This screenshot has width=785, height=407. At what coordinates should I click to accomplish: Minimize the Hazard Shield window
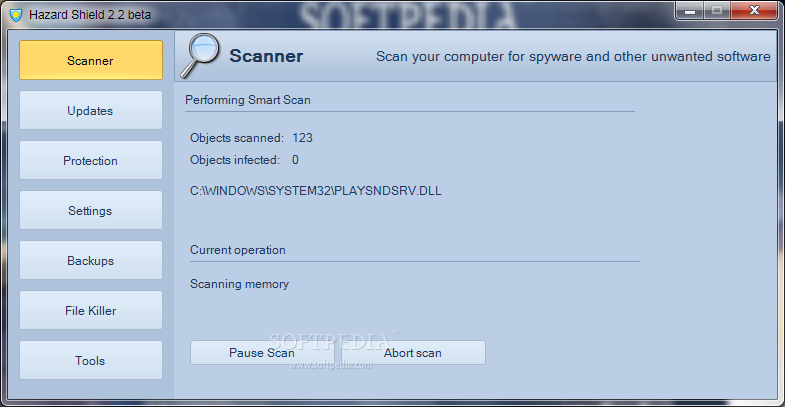click(x=690, y=11)
